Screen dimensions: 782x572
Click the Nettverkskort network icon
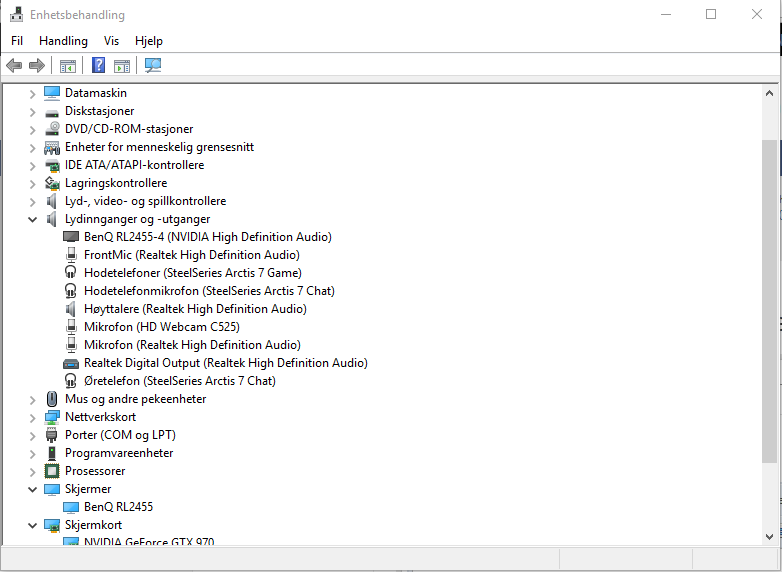[x=52, y=417]
